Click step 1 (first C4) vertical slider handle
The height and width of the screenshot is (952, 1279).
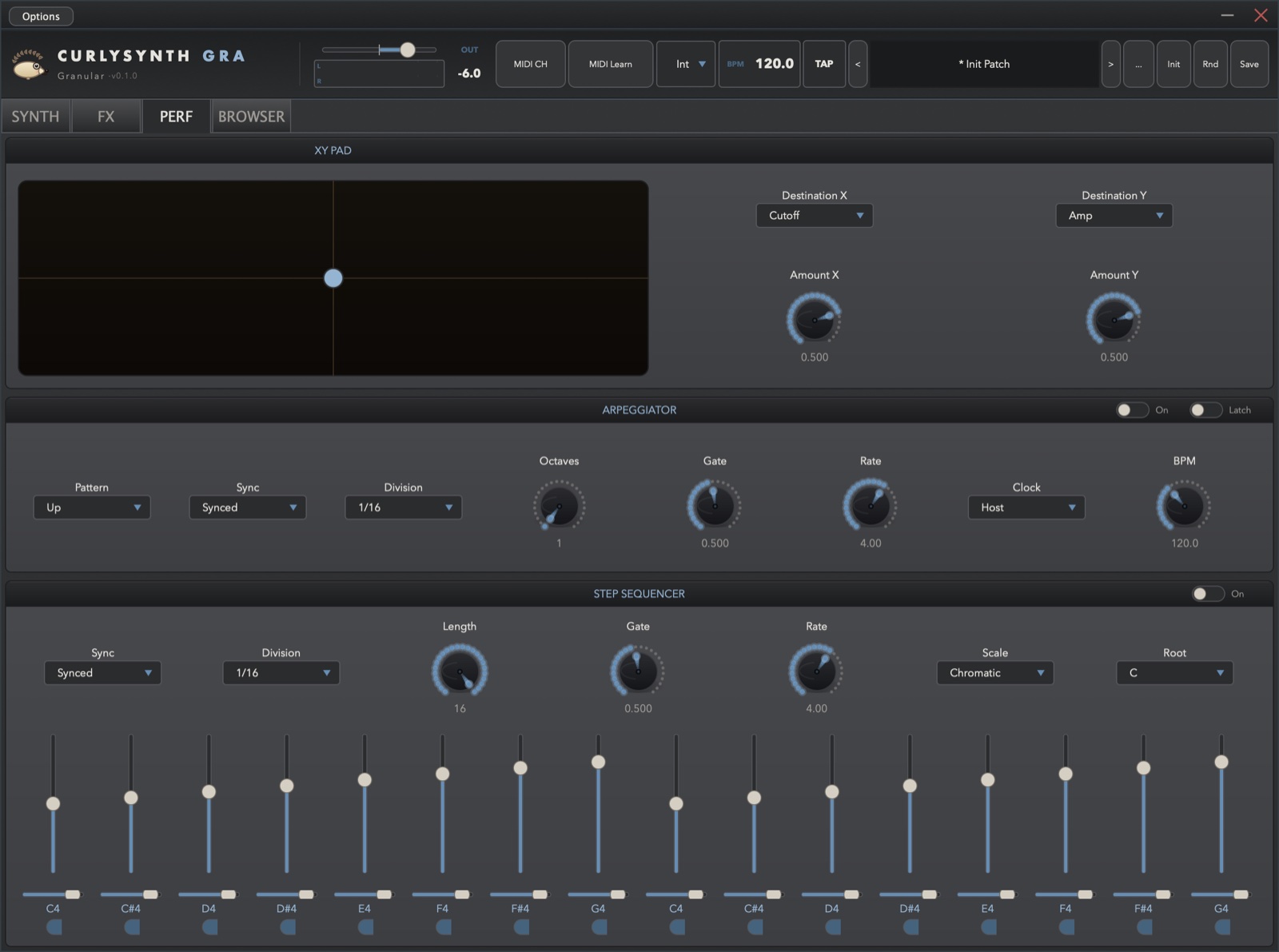53,803
